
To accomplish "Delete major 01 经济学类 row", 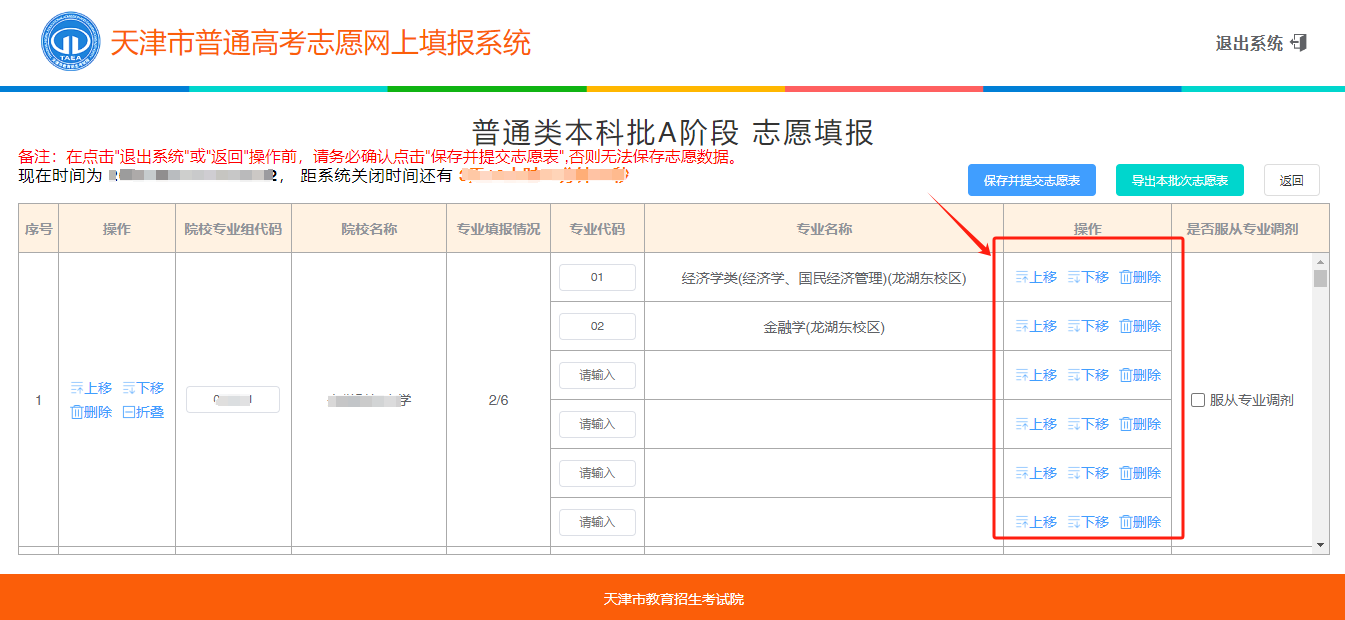I will coord(1140,277).
